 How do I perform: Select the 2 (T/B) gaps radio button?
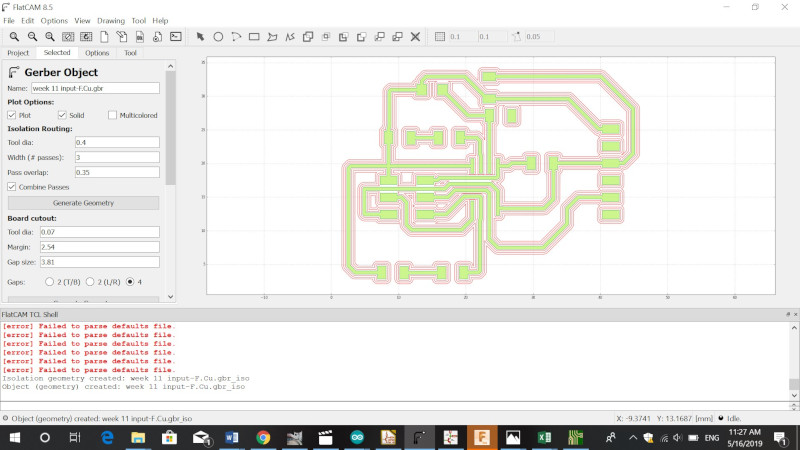(x=49, y=282)
